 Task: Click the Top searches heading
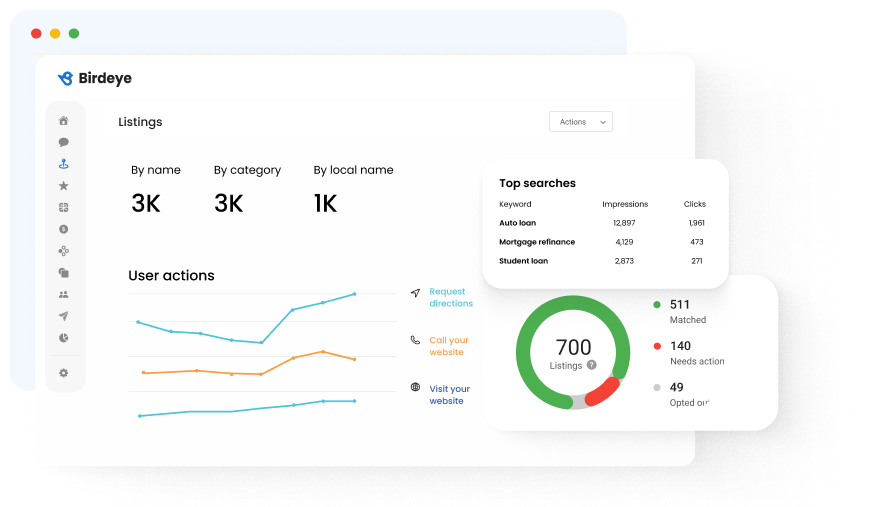[x=537, y=183]
